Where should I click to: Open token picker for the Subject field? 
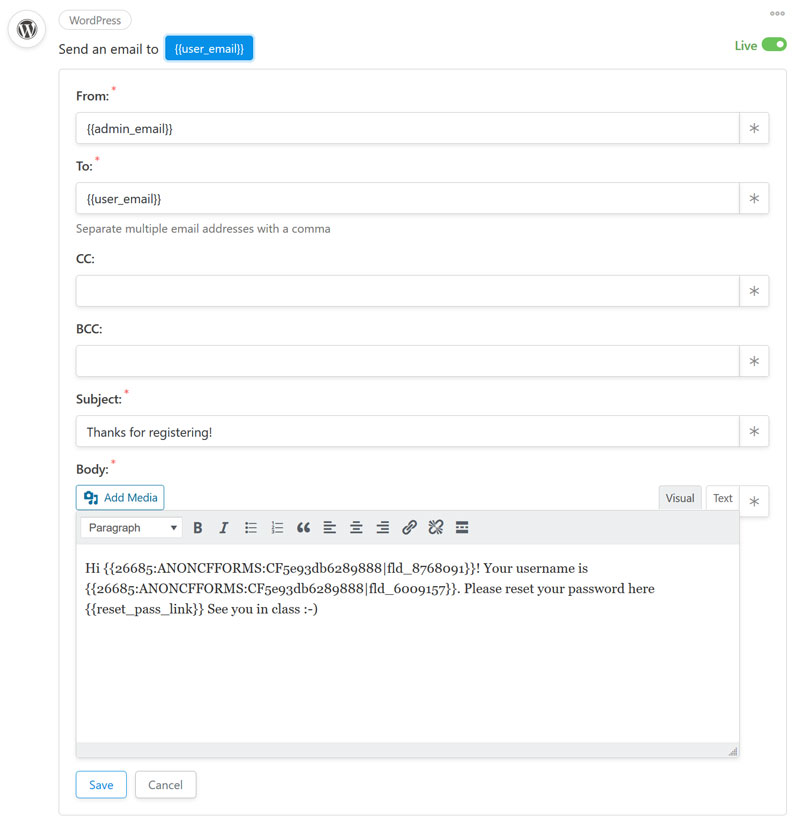point(754,431)
